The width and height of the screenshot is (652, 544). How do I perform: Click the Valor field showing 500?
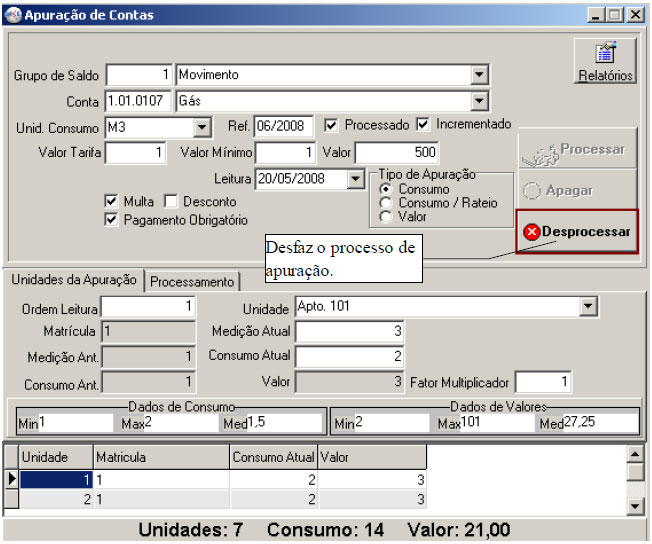click(397, 153)
